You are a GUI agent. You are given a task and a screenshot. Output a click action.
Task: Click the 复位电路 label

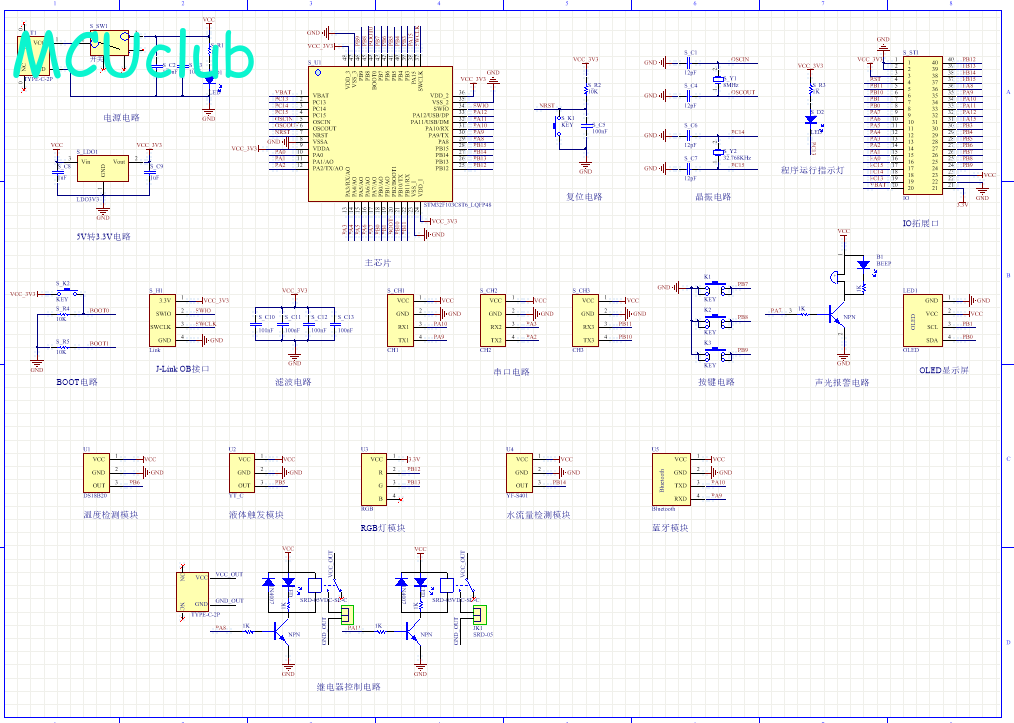[x=584, y=197]
